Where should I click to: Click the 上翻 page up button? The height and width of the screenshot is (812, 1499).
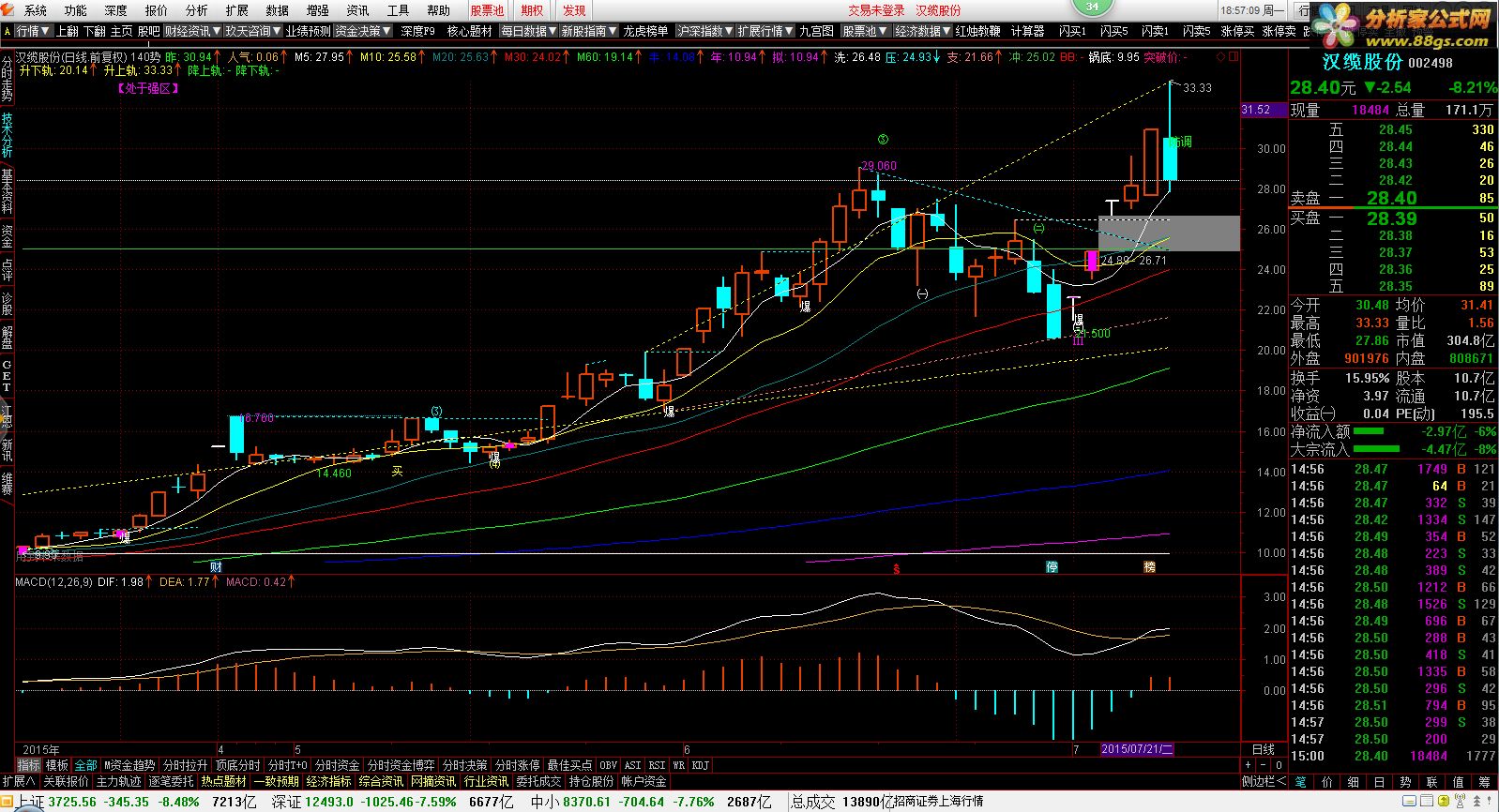67,31
